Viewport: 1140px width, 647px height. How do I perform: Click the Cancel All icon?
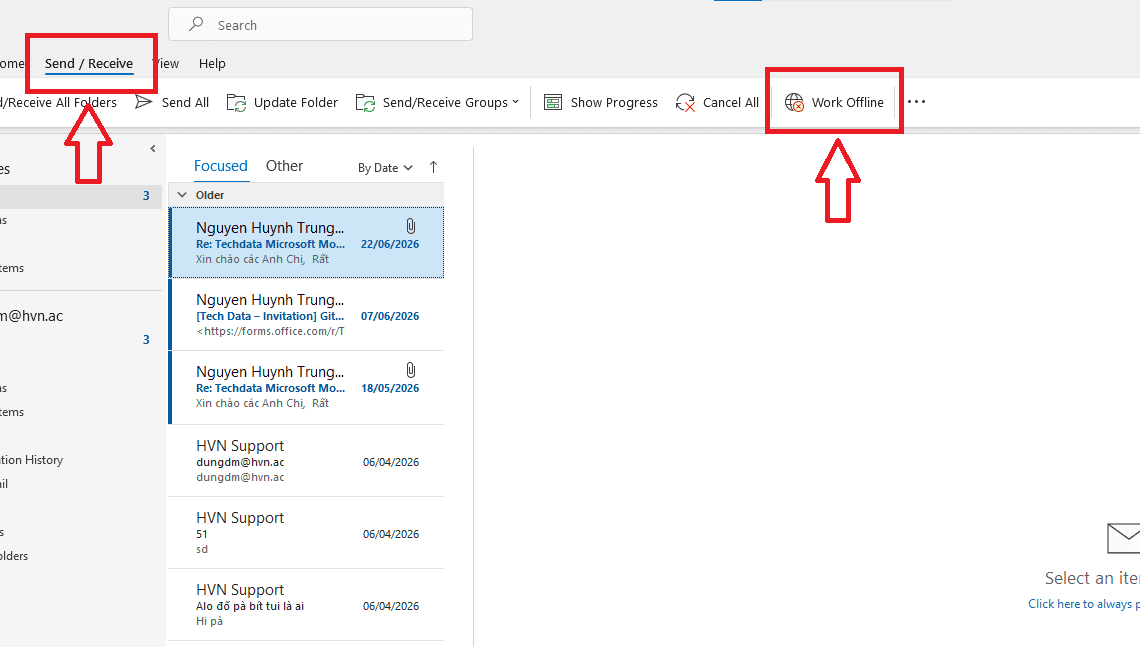[x=685, y=103]
